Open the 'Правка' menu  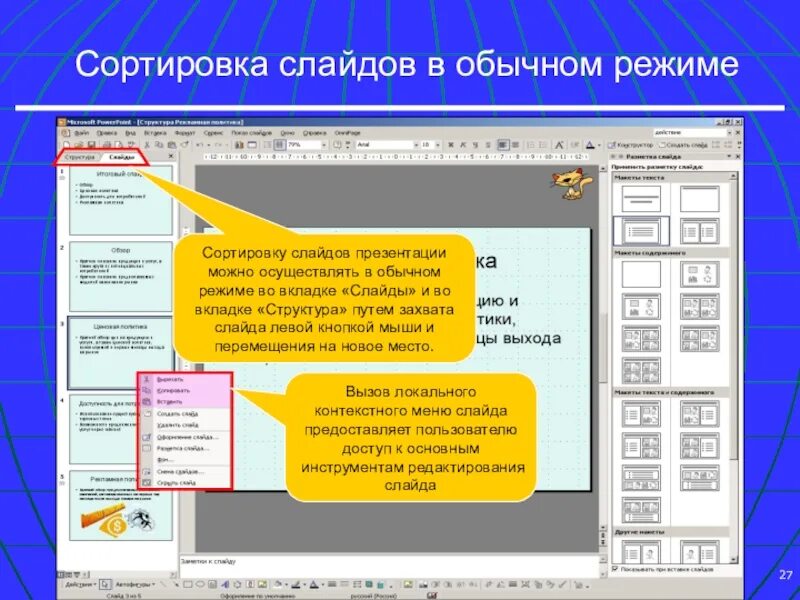tap(107, 133)
